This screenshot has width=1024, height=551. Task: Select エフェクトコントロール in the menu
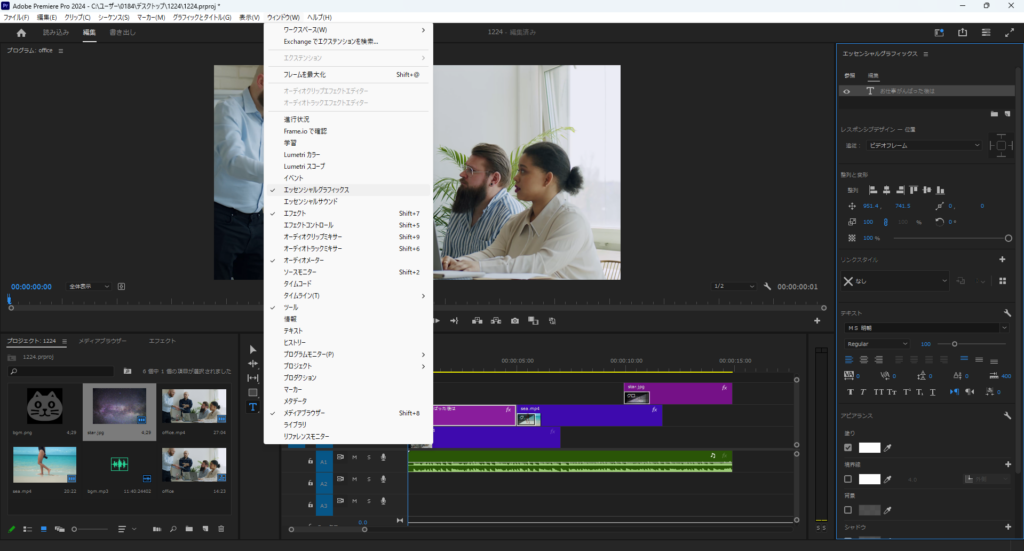point(308,225)
